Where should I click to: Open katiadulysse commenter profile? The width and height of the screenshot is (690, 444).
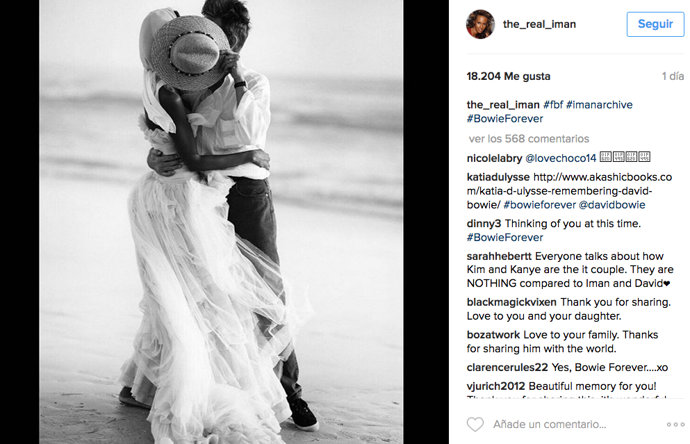pos(498,177)
